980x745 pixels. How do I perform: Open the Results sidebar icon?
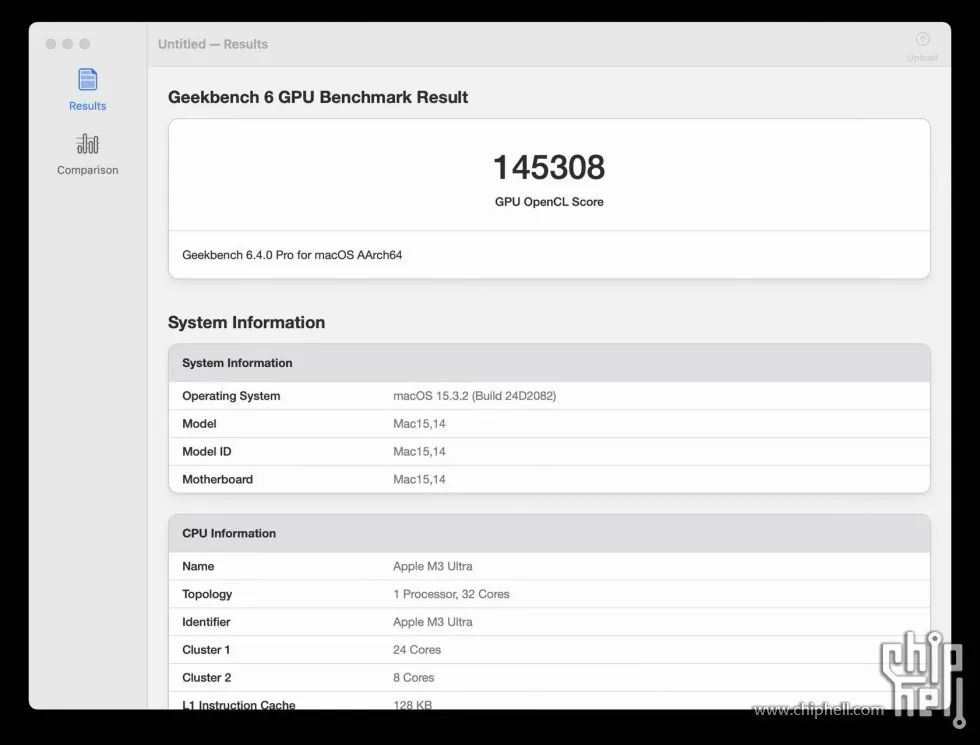(88, 79)
